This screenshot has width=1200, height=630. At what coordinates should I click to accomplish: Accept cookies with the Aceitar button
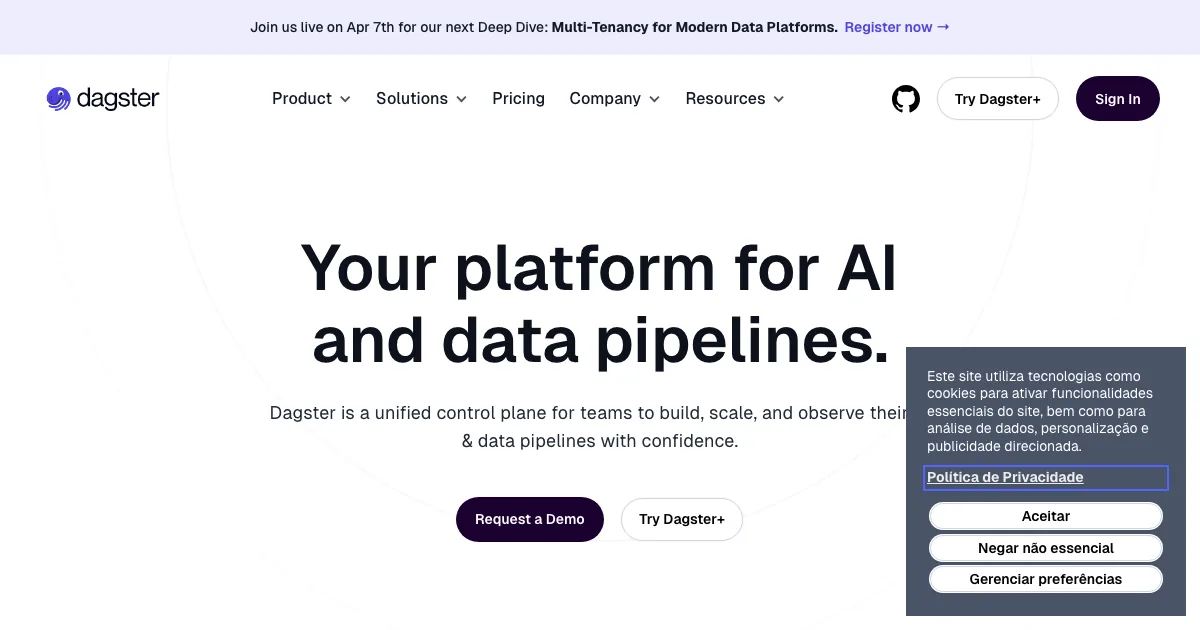point(1046,516)
